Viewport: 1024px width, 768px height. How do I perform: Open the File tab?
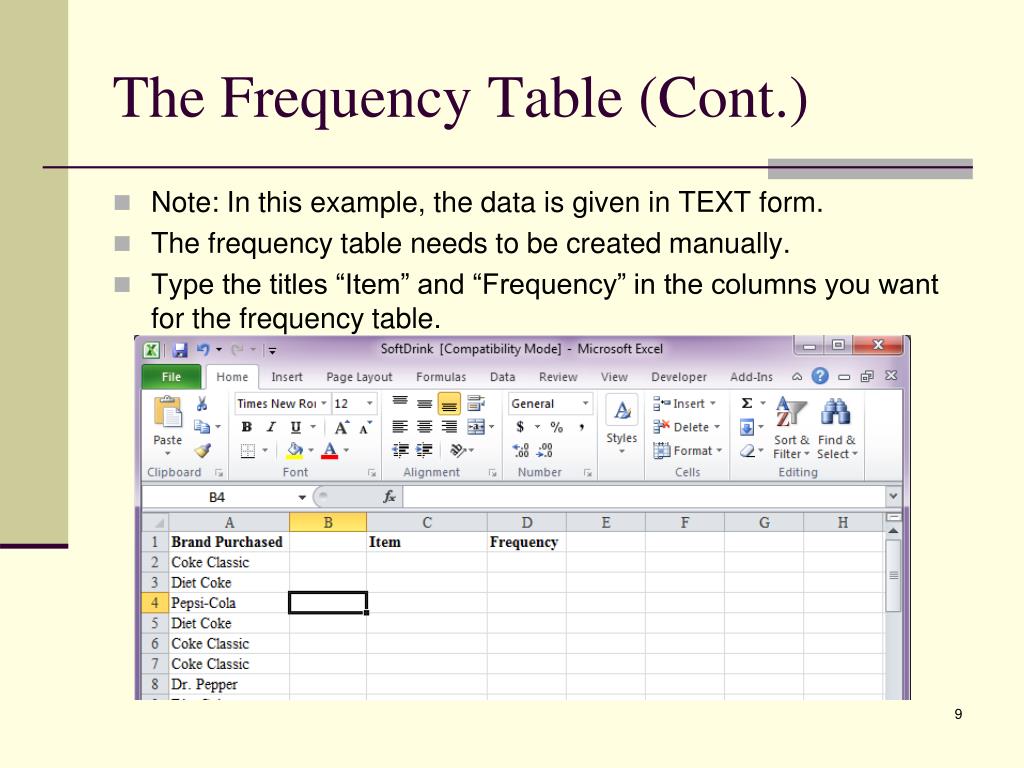tap(171, 377)
